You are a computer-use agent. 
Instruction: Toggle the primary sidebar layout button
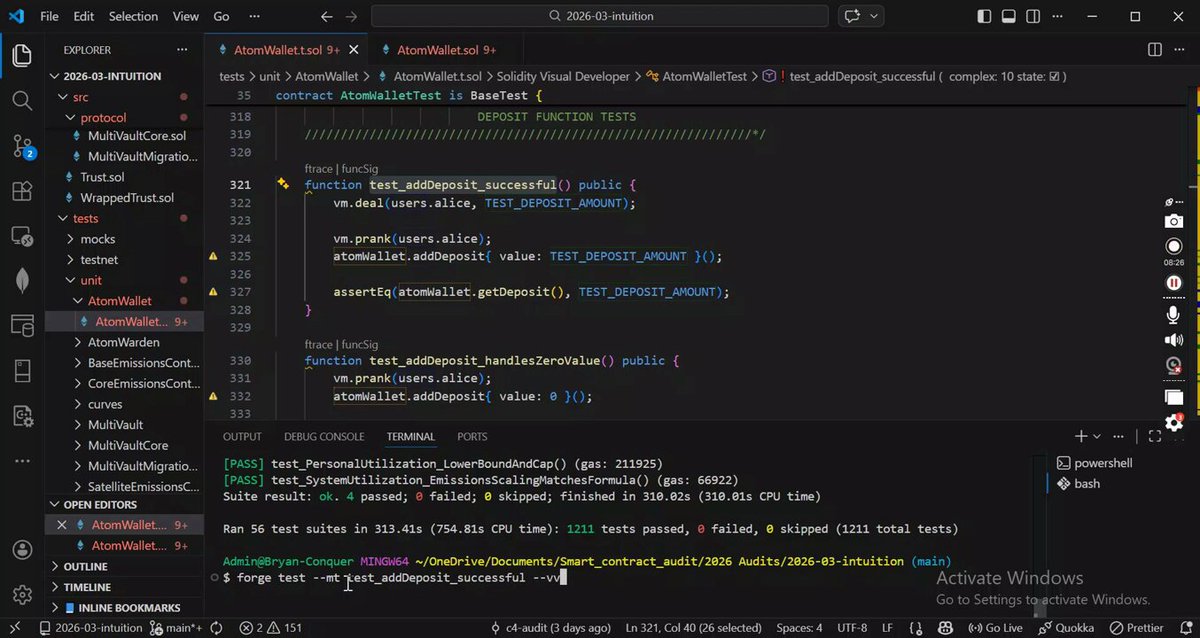point(985,16)
